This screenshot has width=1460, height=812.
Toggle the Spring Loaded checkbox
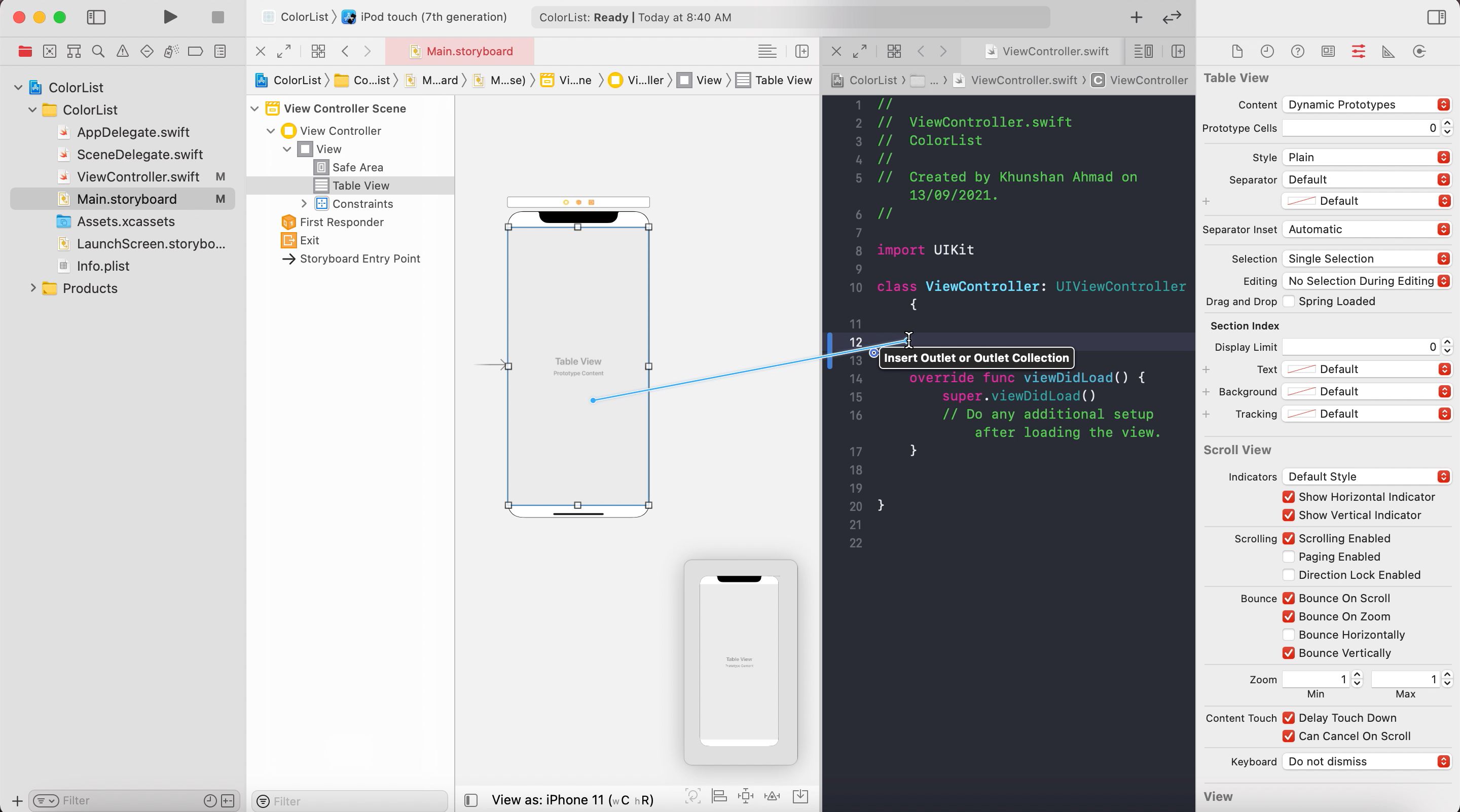pyautogui.click(x=1288, y=302)
